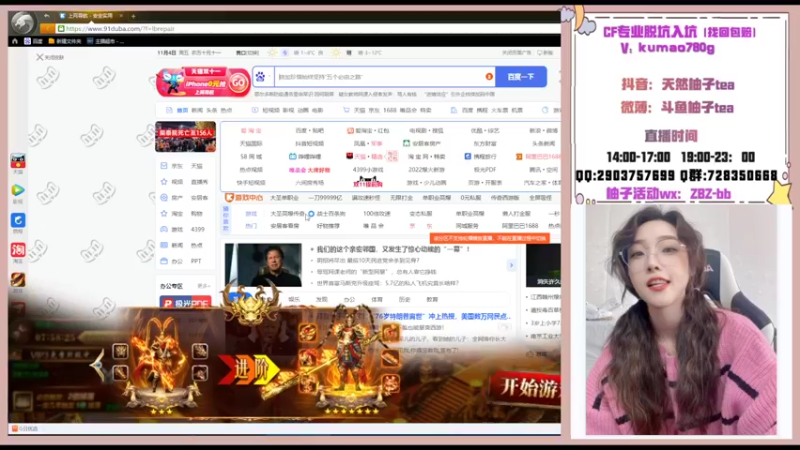
Task: Click the 双11 Tmall promotion logo
Action: [x=368, y=182]
